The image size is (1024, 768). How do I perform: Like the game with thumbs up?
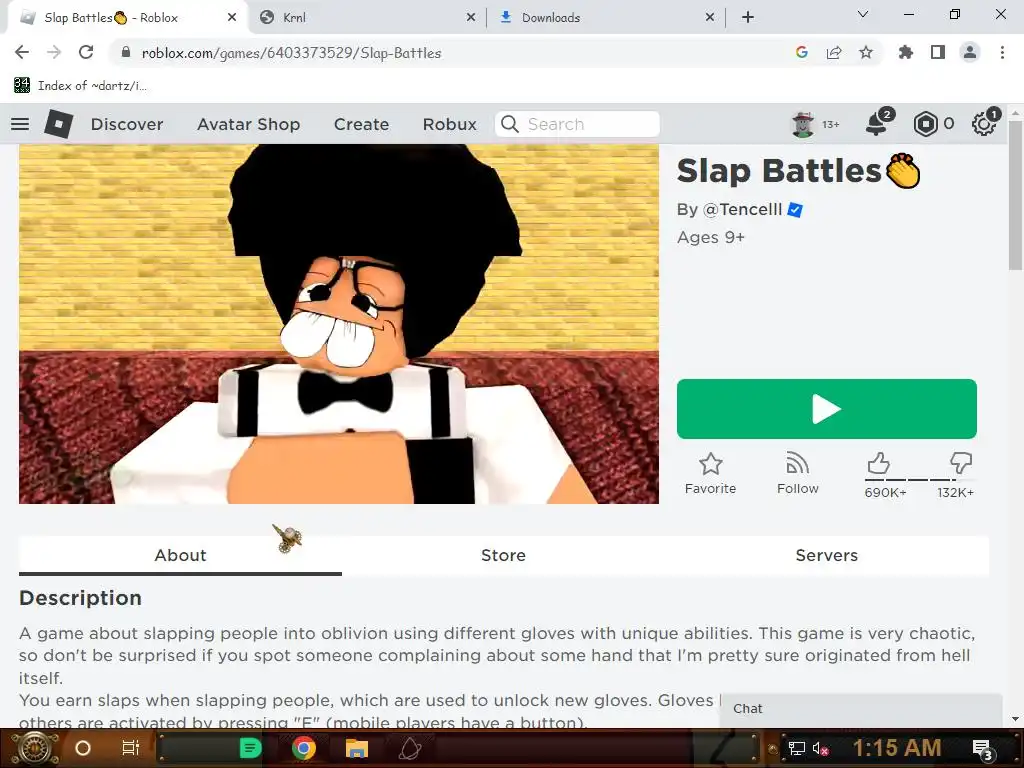[878, 463]
